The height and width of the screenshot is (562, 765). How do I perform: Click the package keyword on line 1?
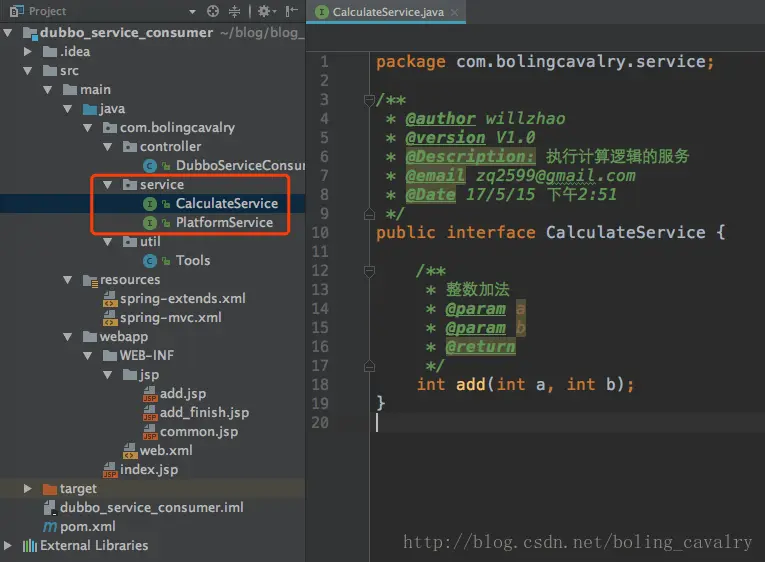coord(411,62)
